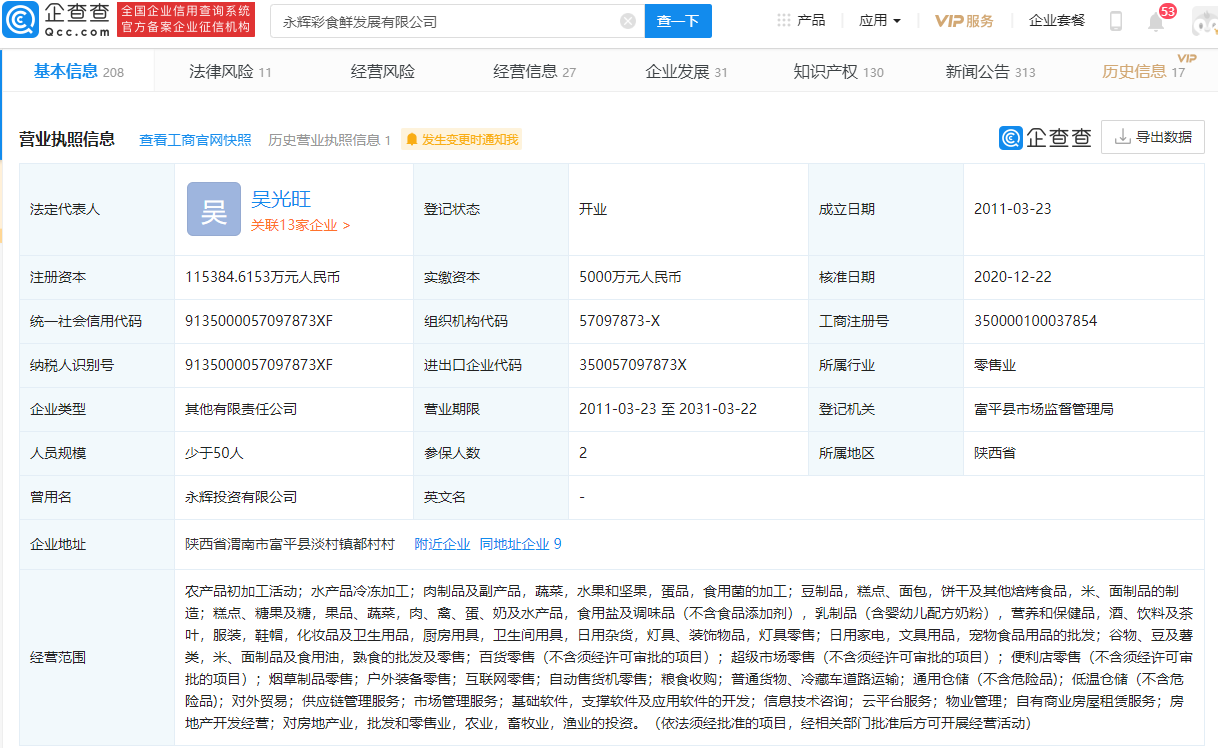Click the 企查查 logo beside 导出数据
Viewport: 1218px width, 748px height.
coord(1045,138)
